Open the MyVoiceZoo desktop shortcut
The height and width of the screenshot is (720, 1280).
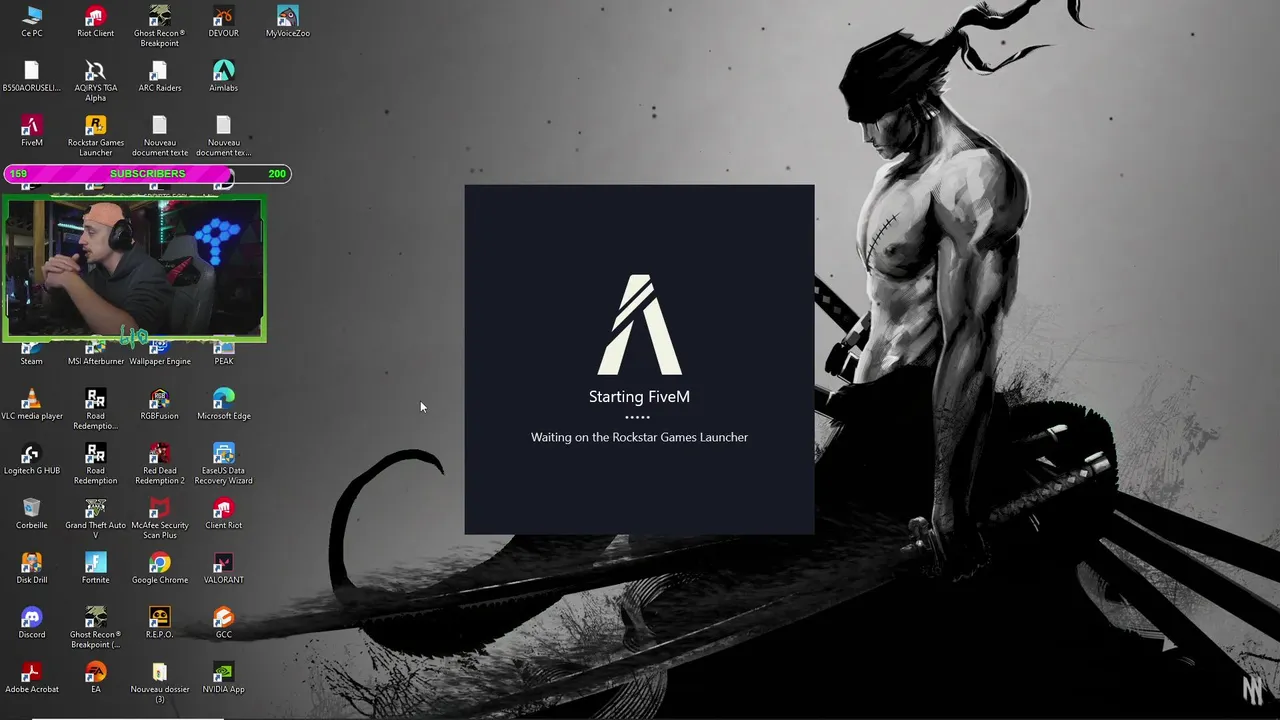coord(288,22)
